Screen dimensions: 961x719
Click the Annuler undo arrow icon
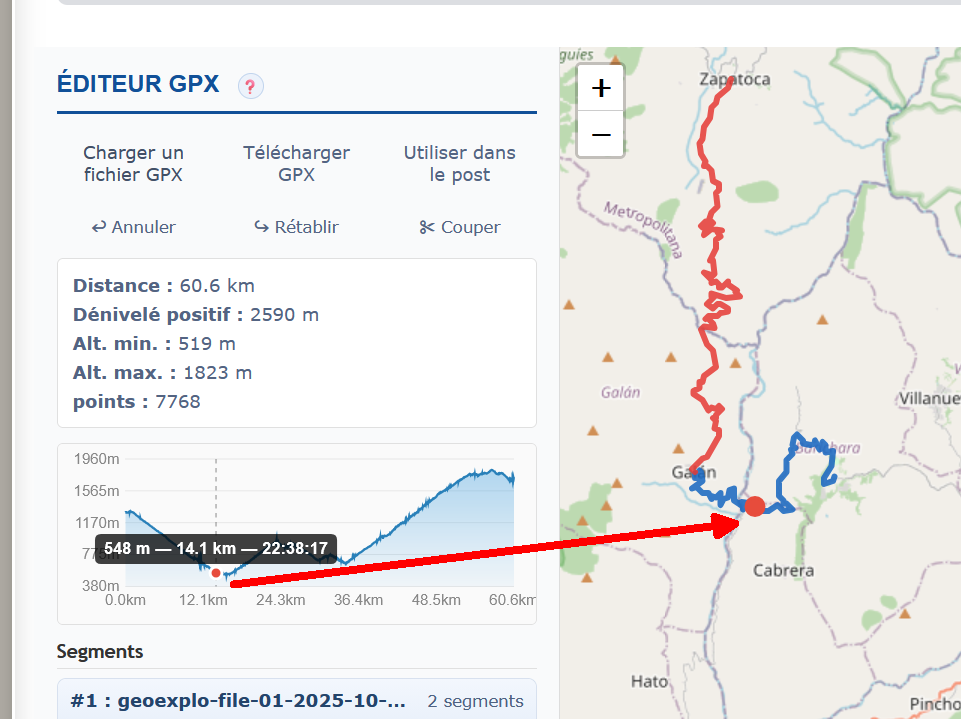tap(99, 227)
